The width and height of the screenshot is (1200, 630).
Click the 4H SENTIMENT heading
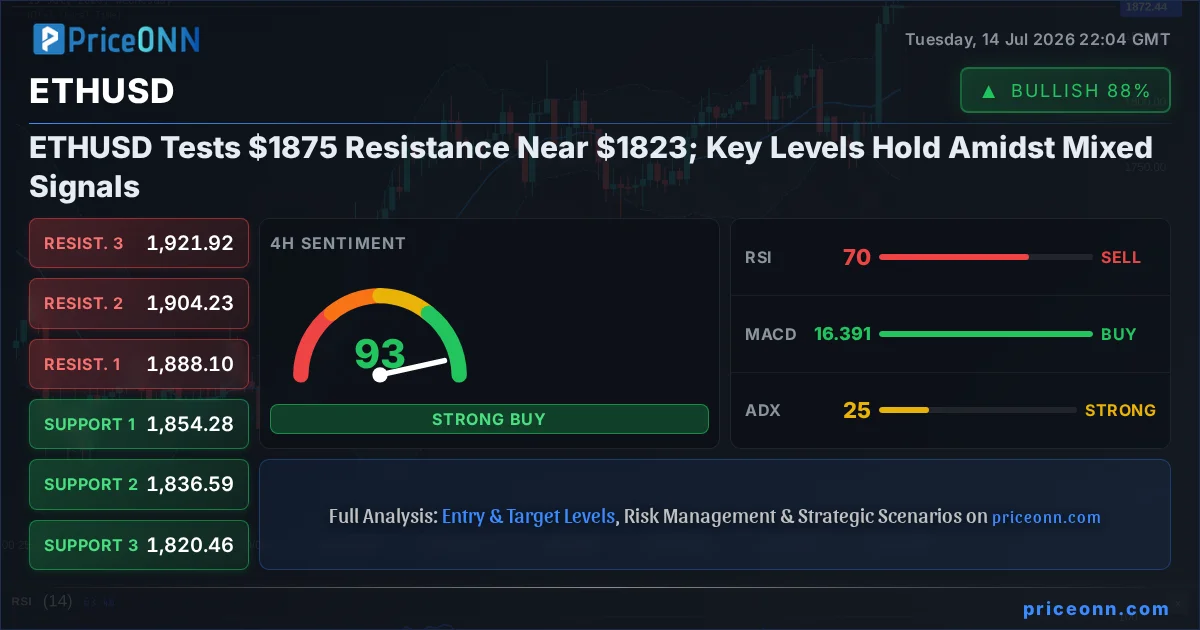coord(338,243)
